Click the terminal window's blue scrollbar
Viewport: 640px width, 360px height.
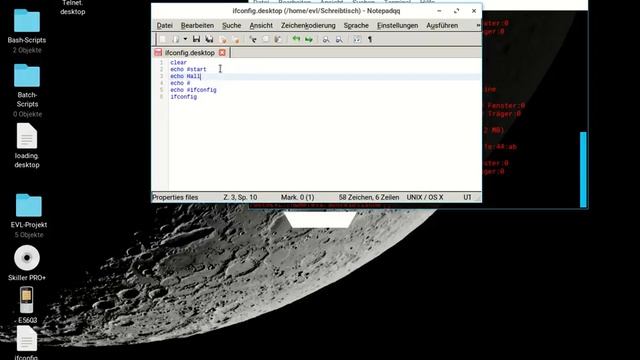(583, 169)
